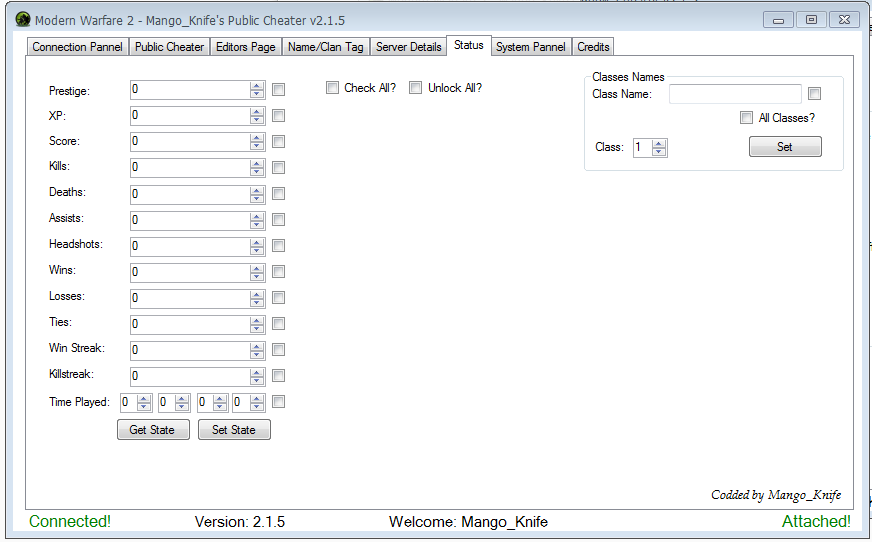The height and width of the screenshot is (542, 872).
Task: Open the Server Details tab
Action: (408, 47)
